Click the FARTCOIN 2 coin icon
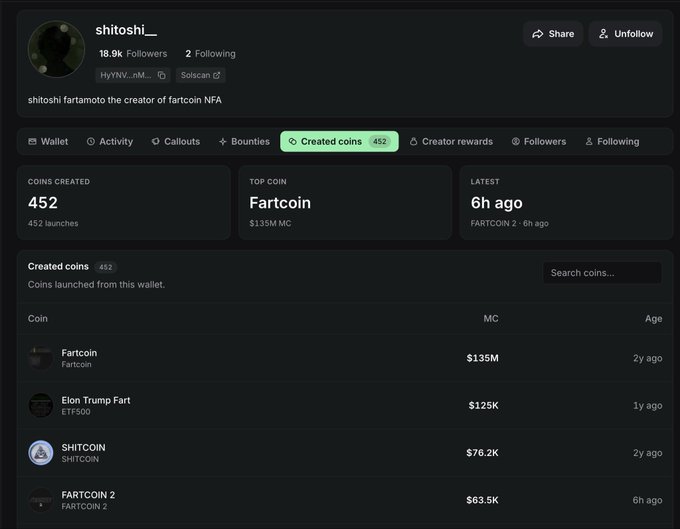This screenshot has height=529, width=680. click(x=41, y=500)
